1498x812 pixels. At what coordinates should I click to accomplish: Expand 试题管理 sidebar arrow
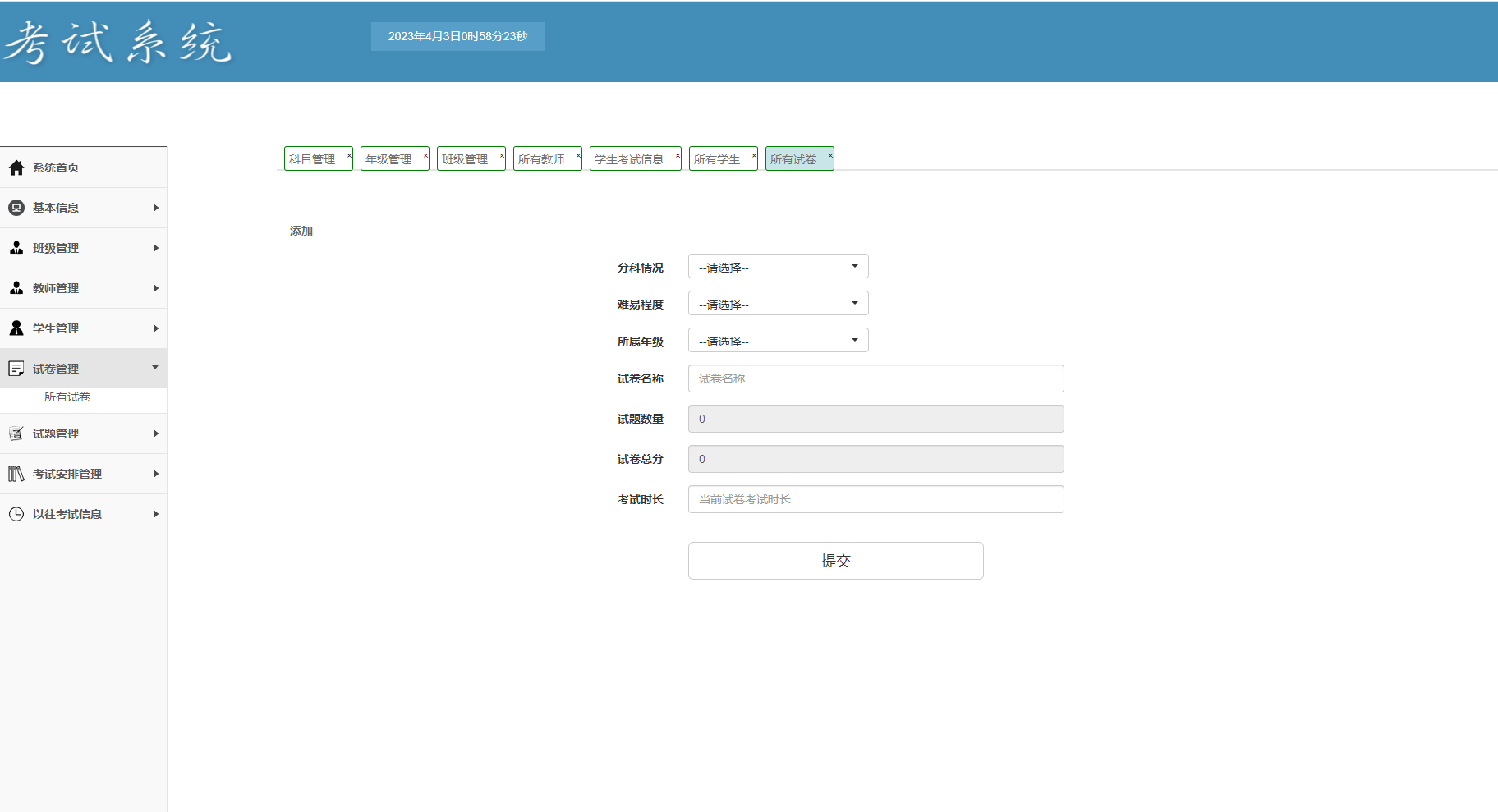(156, 434)
